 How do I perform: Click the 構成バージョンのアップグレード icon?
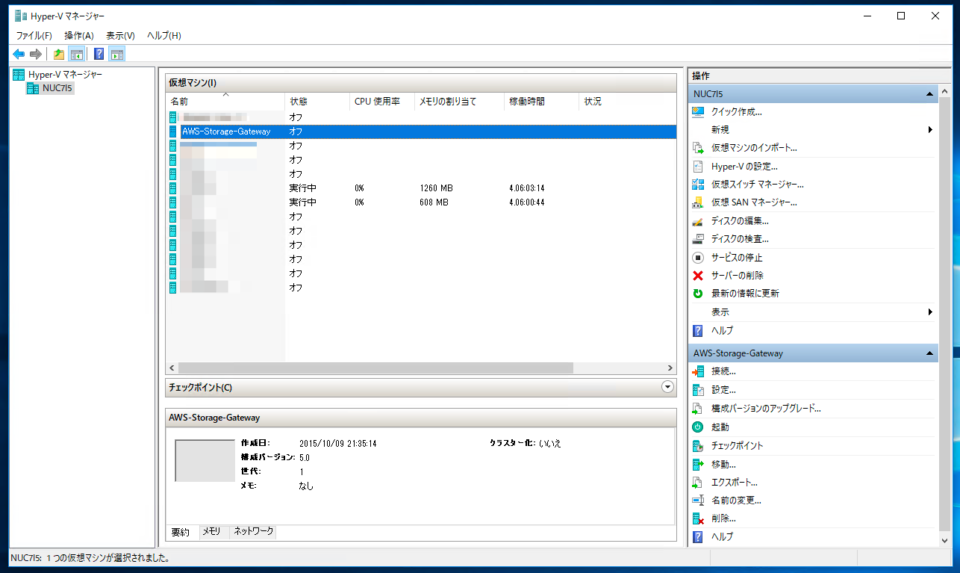pyautogui.click(x=698, y=408)
